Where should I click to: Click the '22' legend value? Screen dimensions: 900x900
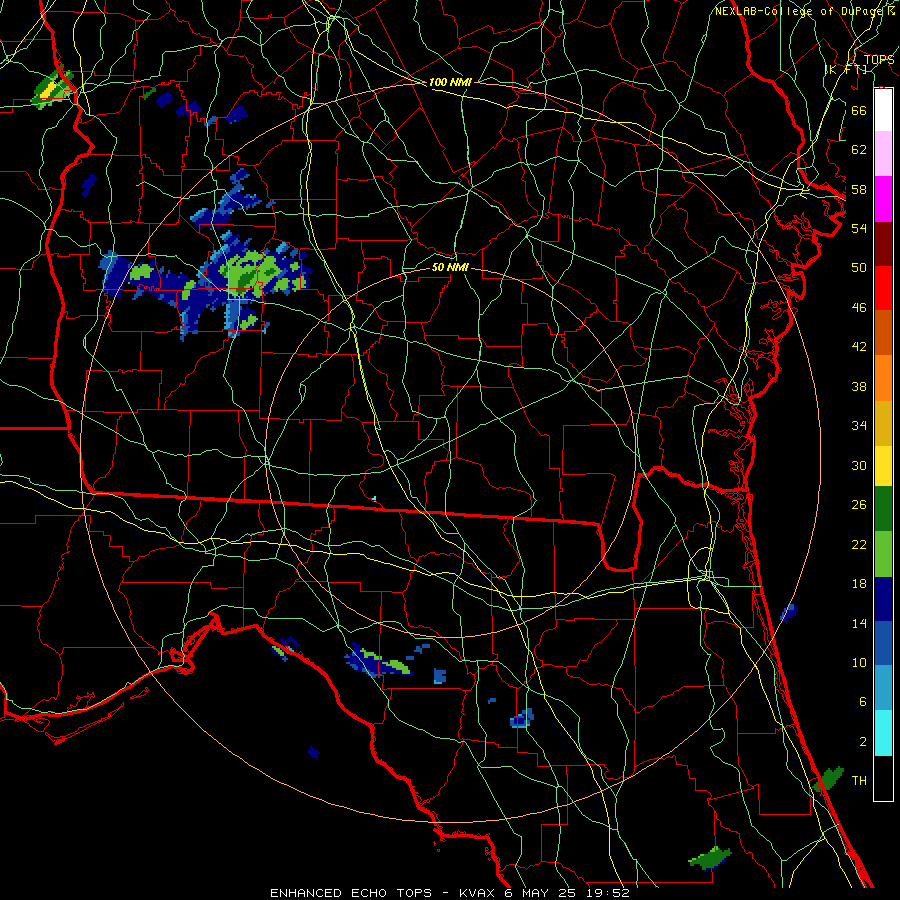(x=859, y=545)
